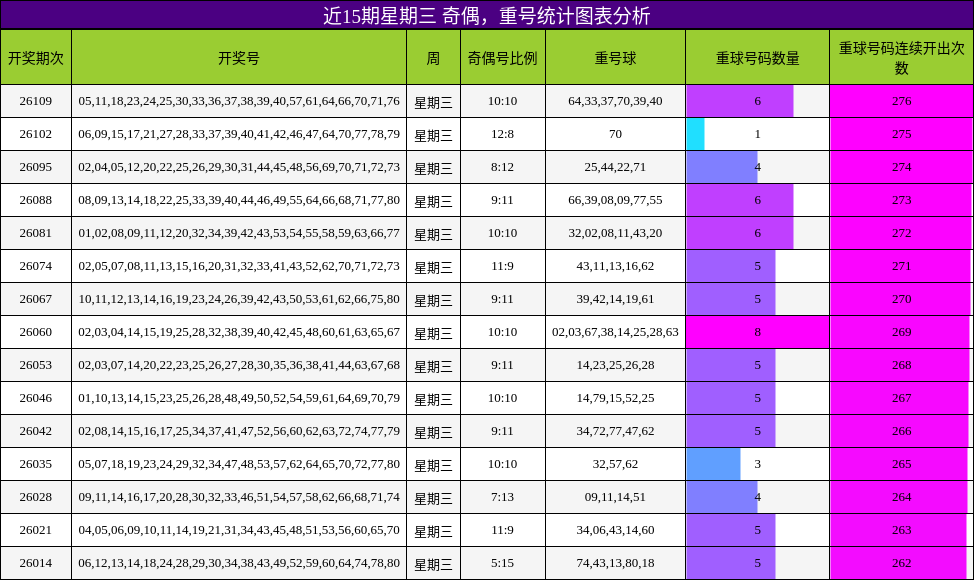Click the 奇偶号比例 column header

(x=503, y=58)
